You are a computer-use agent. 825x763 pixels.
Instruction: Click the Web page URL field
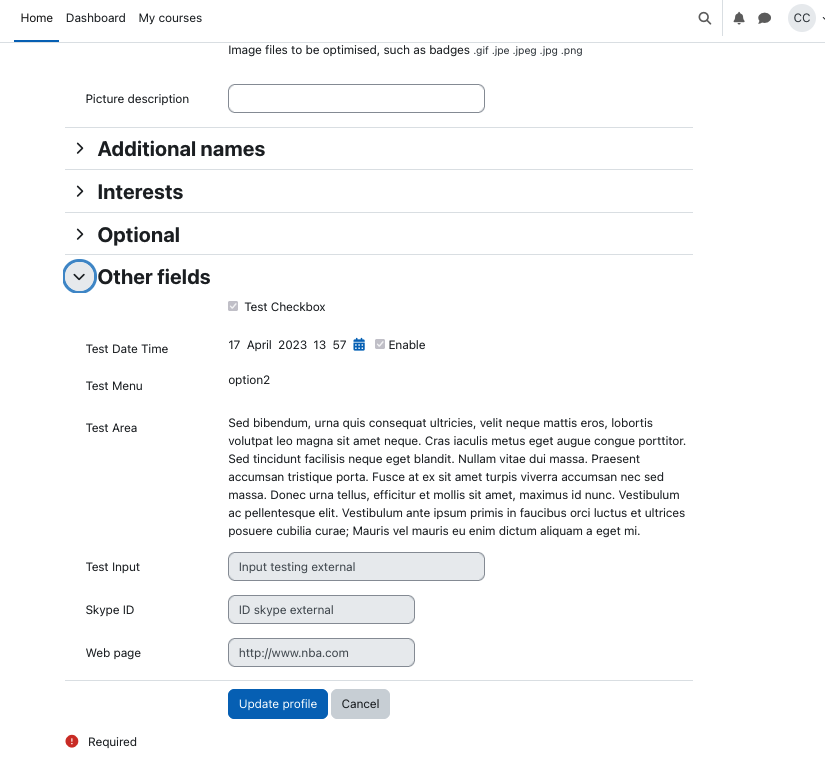pyautogui.click(x=321, y=652)
